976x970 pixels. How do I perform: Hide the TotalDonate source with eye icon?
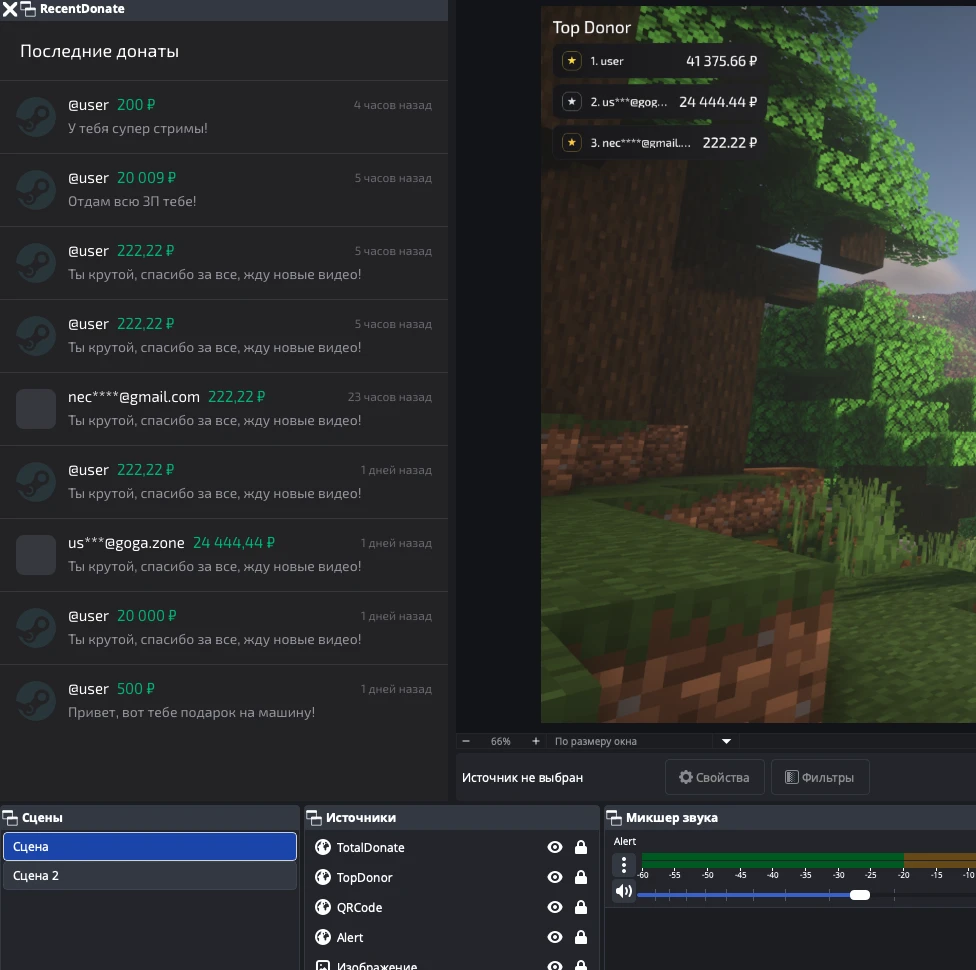(x=555, y=847)
